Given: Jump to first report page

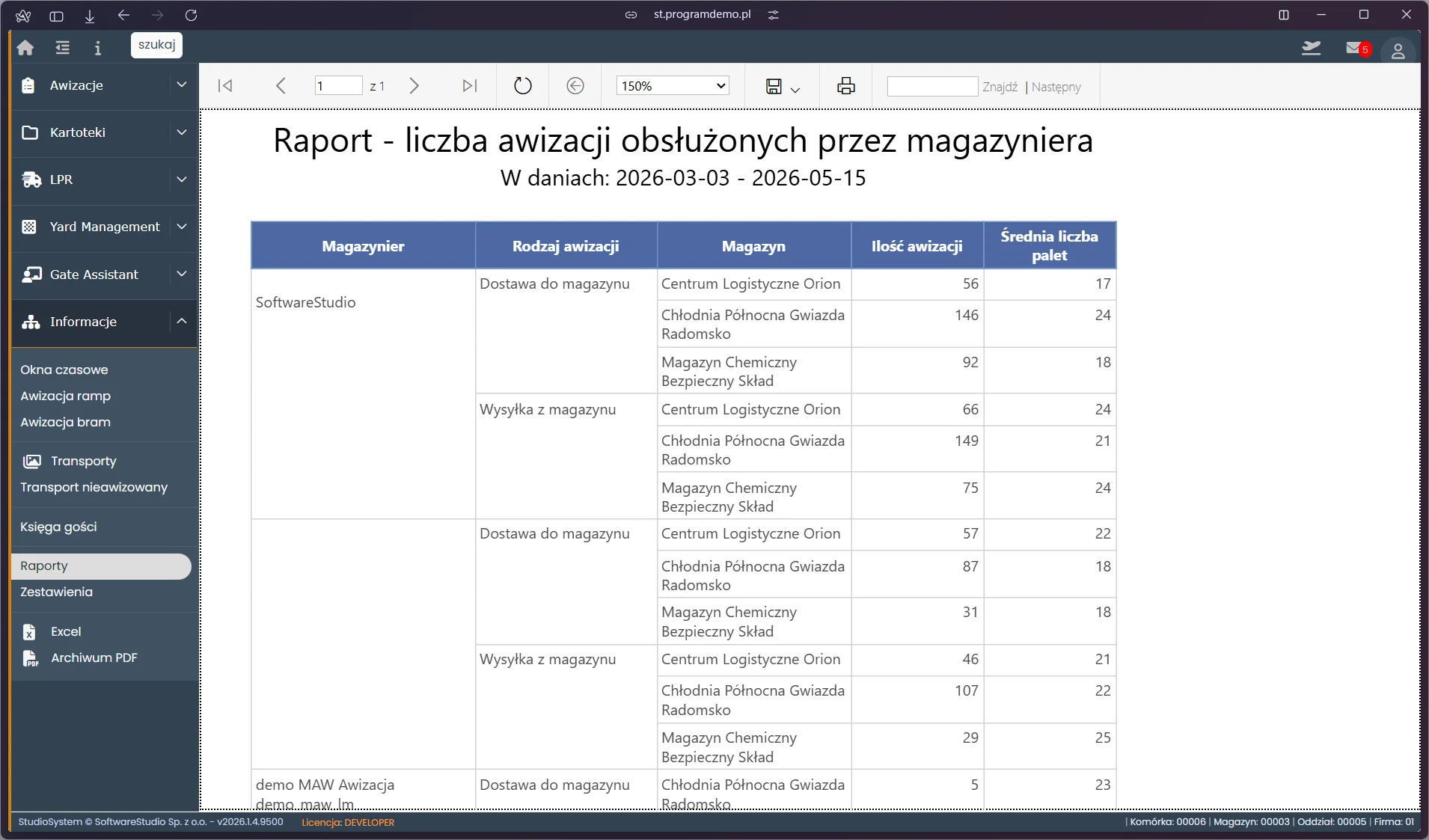Looking at the screenshot, I should point(225,86).
